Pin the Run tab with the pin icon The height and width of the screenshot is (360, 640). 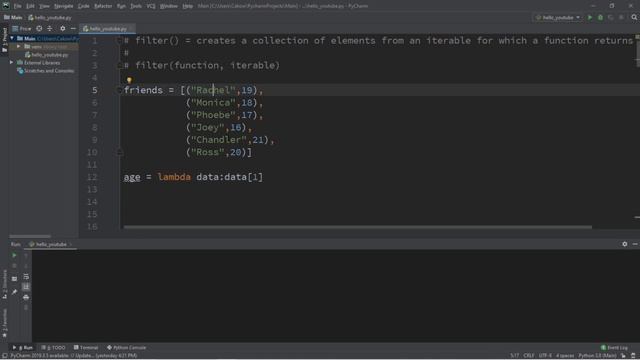pos(14,292)
